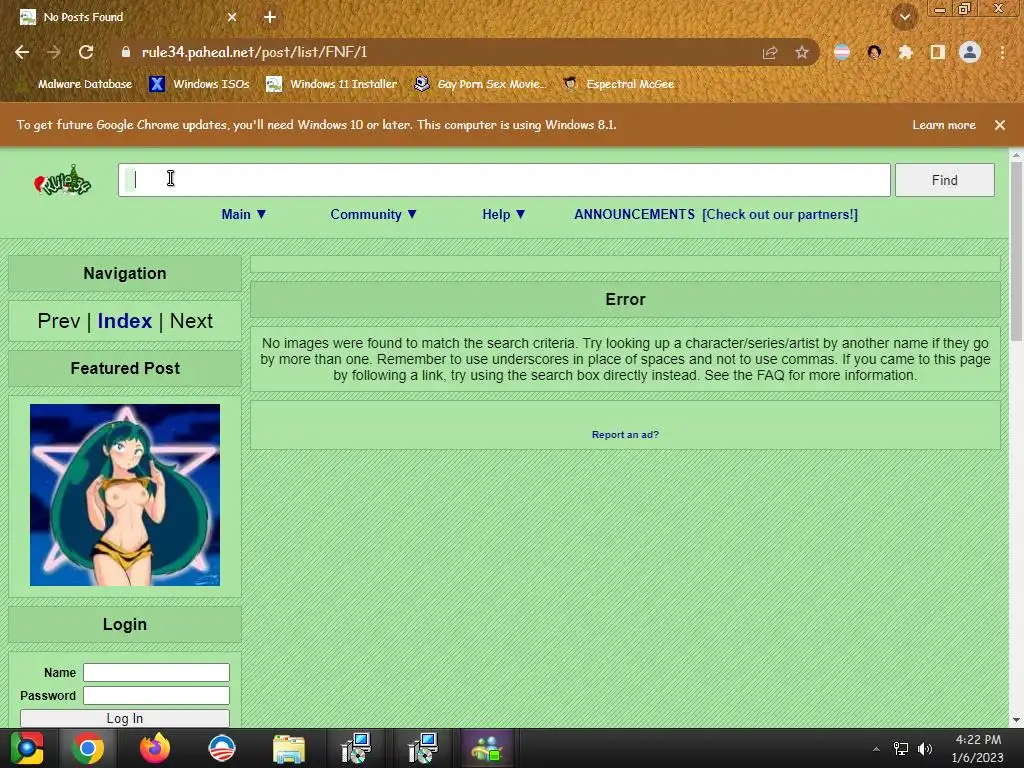The height and width of the screenshot is (768, 1024).
Task: Click the Index navigation link
Action: pos(125,321)
